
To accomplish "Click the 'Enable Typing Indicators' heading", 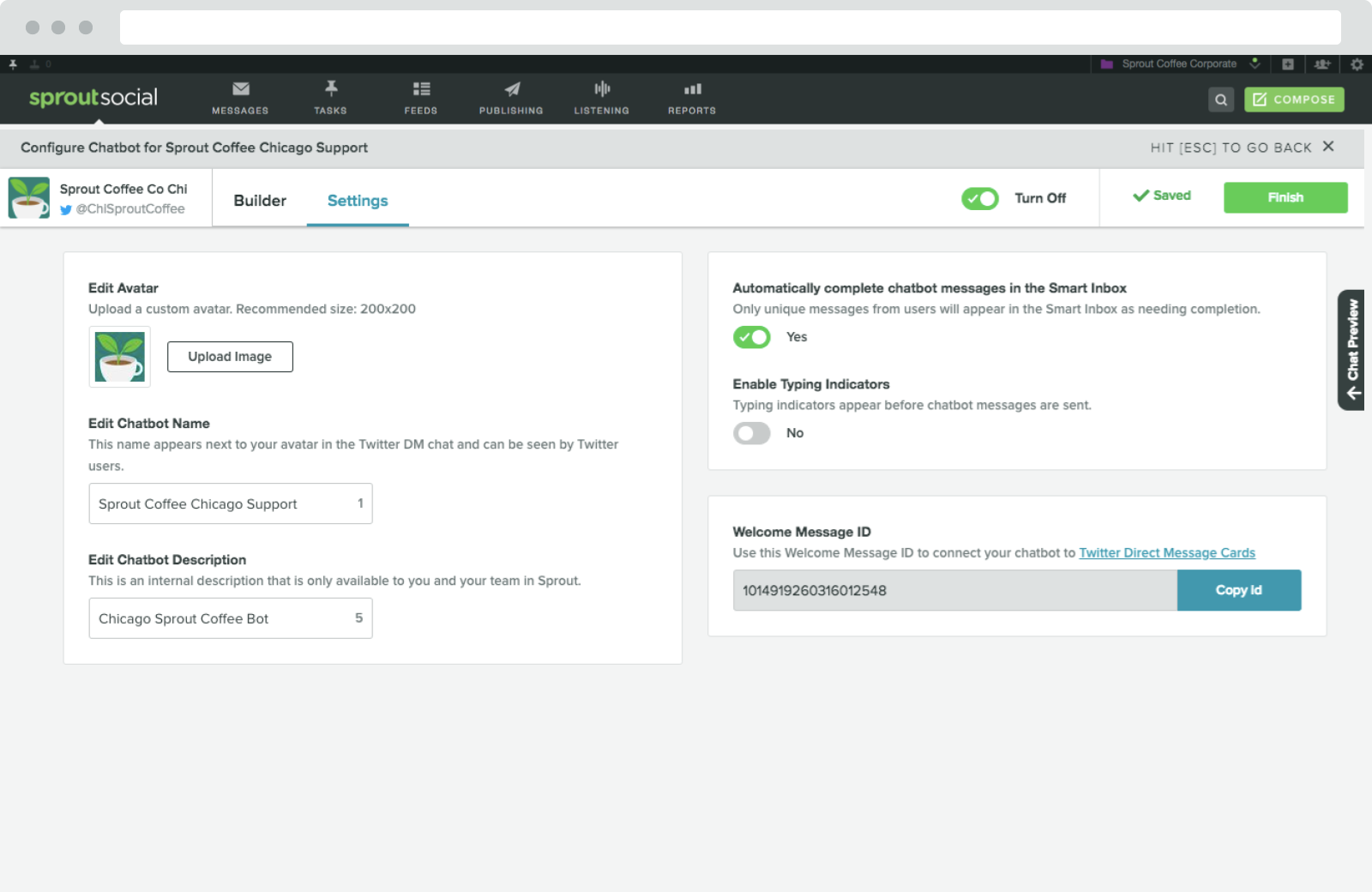I will [811, 384].
